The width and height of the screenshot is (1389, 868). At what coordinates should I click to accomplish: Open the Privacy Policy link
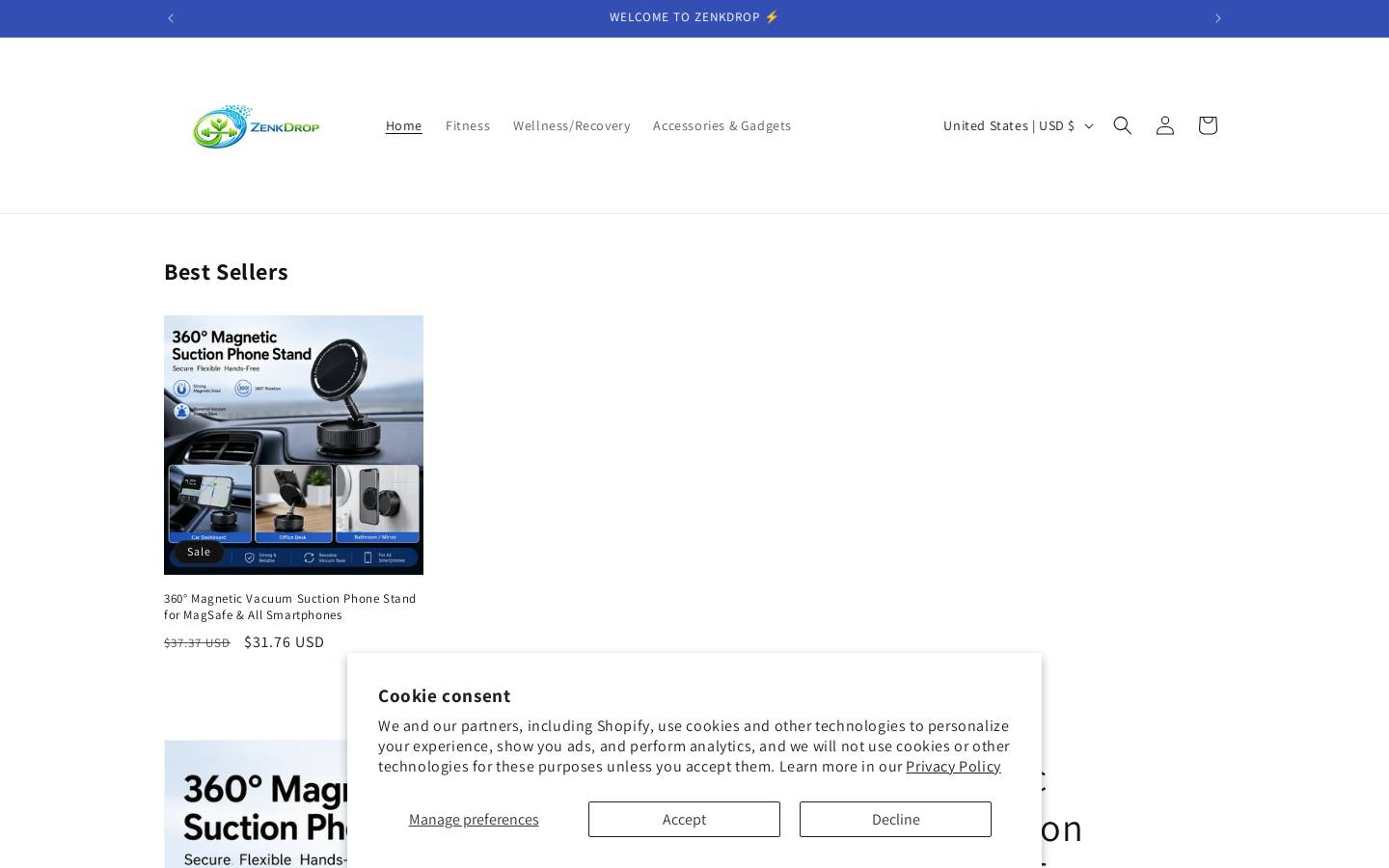[x=953, y=767]
